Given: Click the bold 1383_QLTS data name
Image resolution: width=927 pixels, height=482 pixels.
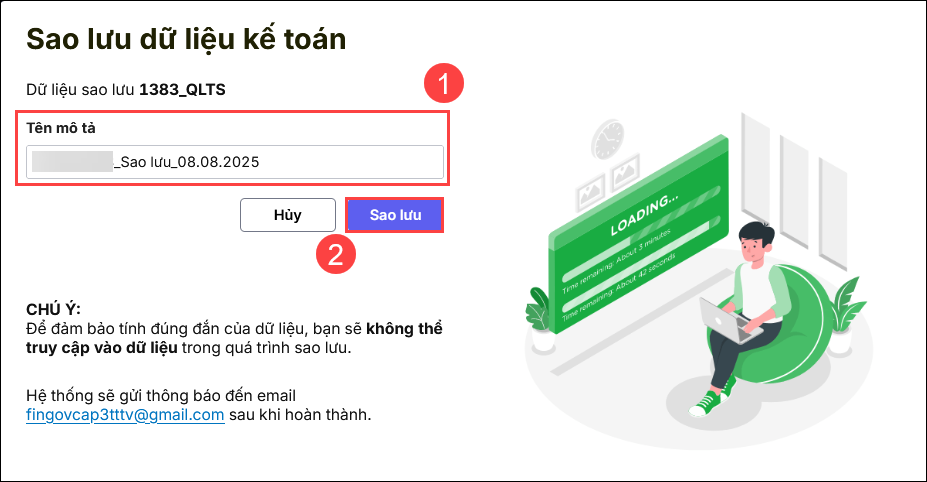Looking at the screenshot, I should pos(182,89).
